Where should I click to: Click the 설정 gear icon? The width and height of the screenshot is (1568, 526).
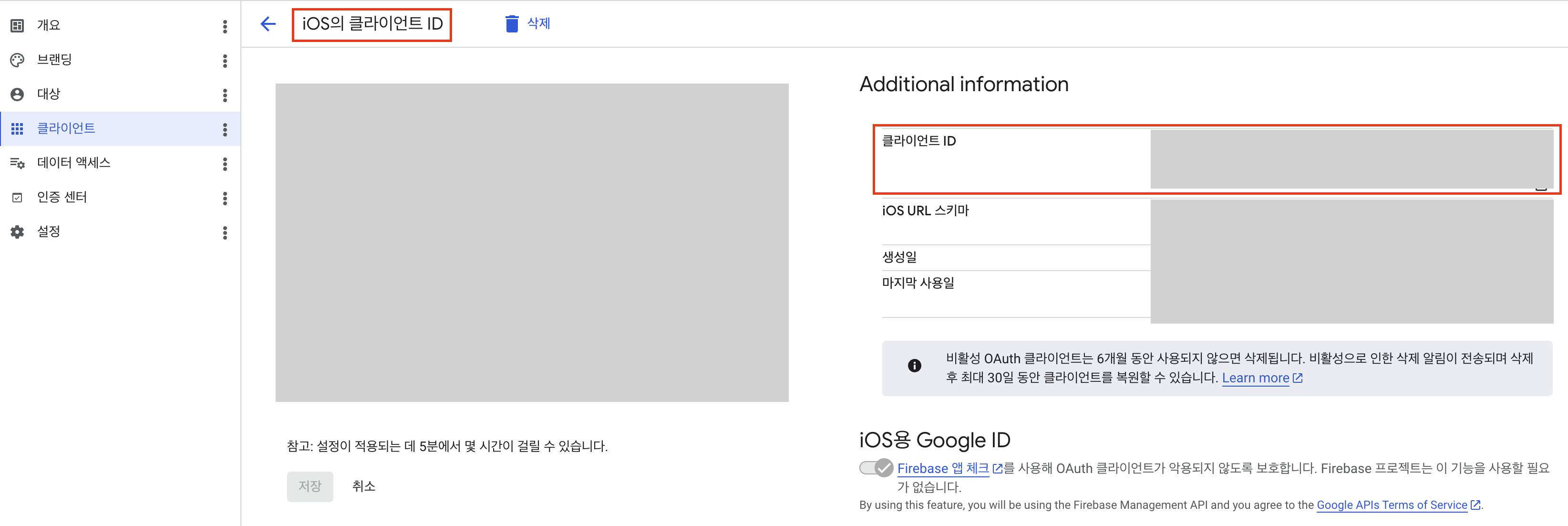tap(18, 231)
